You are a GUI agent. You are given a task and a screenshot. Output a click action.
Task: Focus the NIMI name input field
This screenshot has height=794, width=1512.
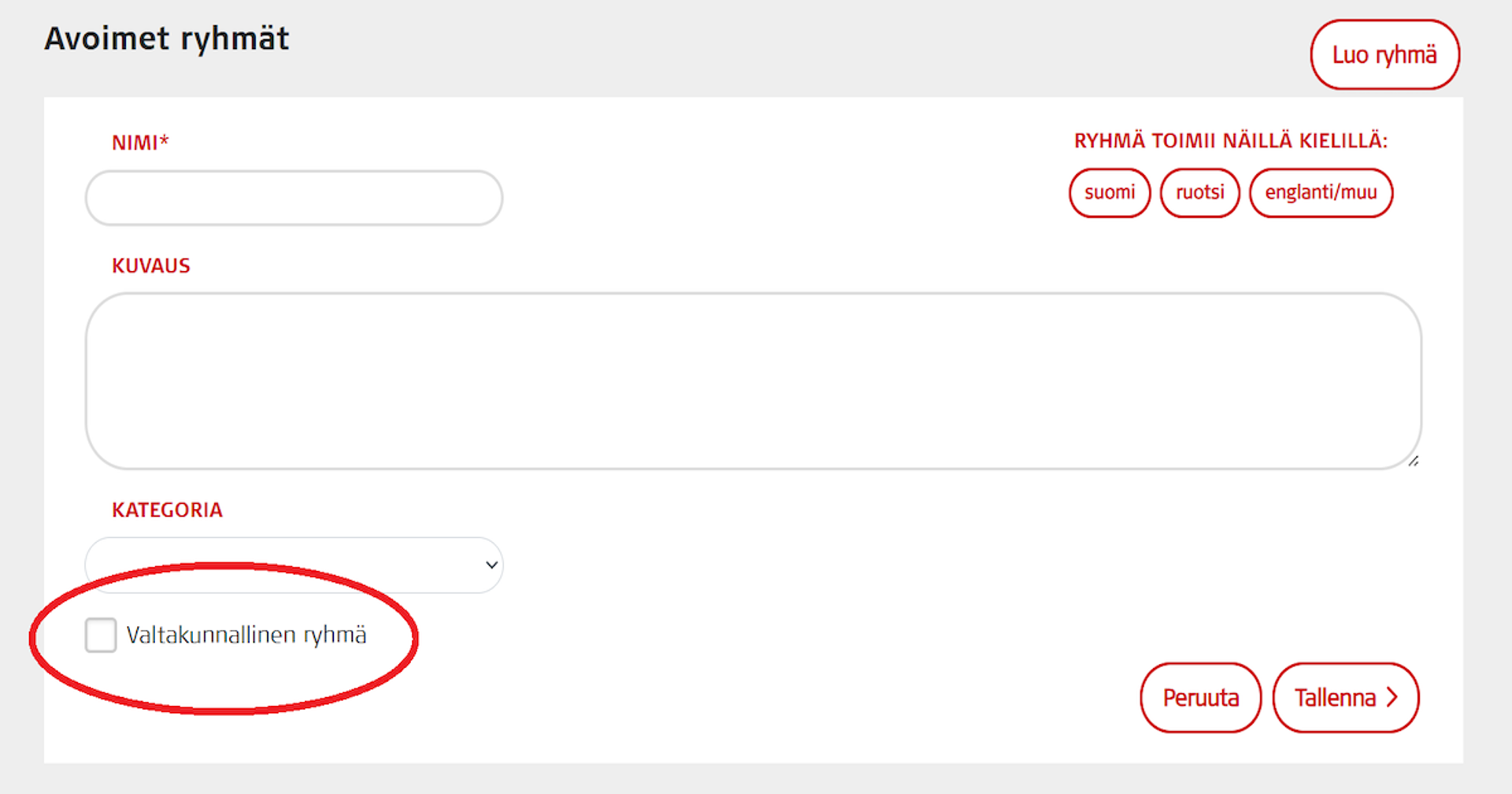pyautogui.click(x=294, y=198)
